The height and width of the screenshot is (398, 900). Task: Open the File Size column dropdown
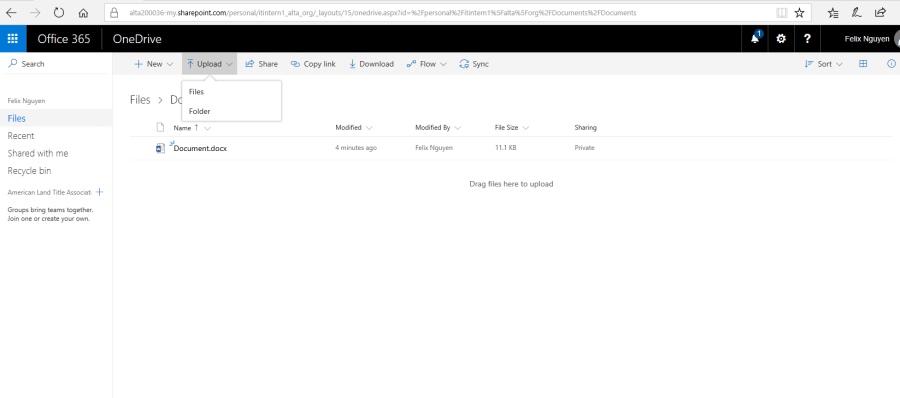512,127
